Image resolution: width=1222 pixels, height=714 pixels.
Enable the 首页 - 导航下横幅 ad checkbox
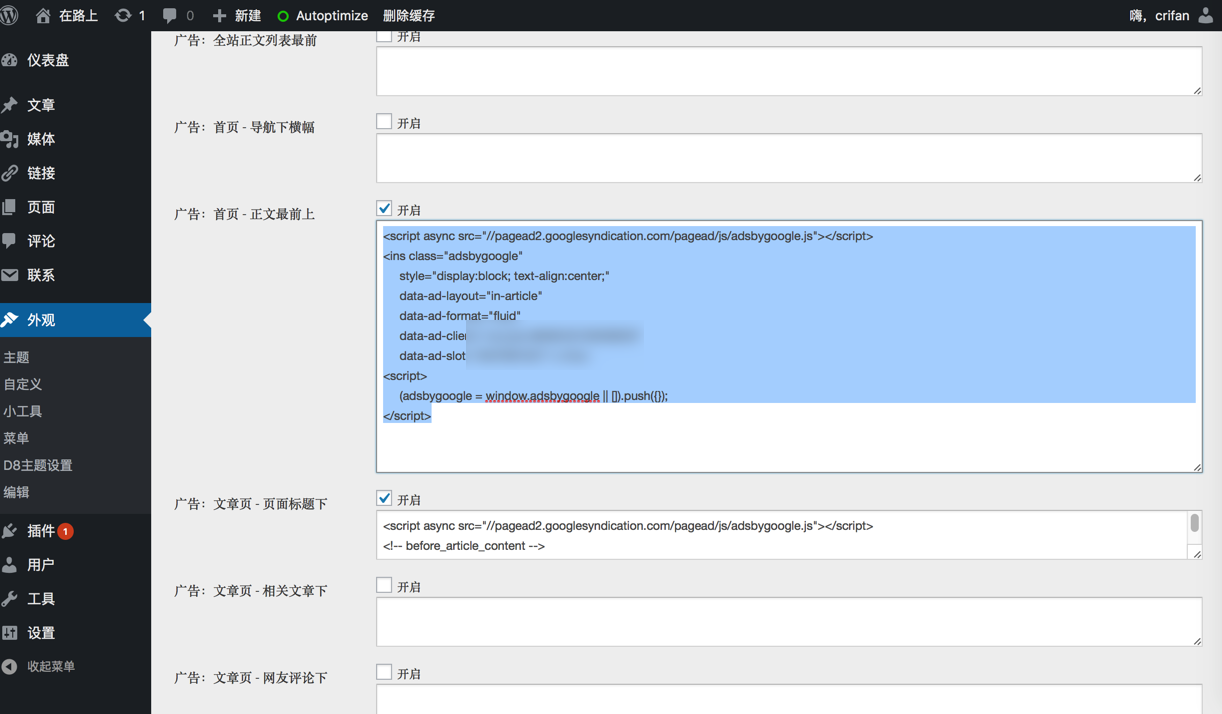coord(384,122)
